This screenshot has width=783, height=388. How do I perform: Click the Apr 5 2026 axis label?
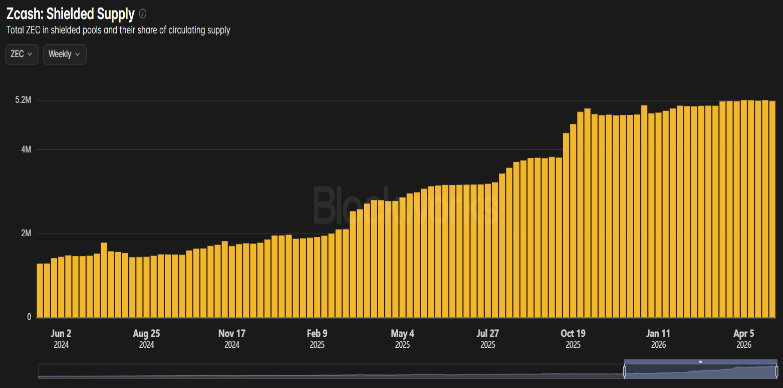[x=744, y=338]
